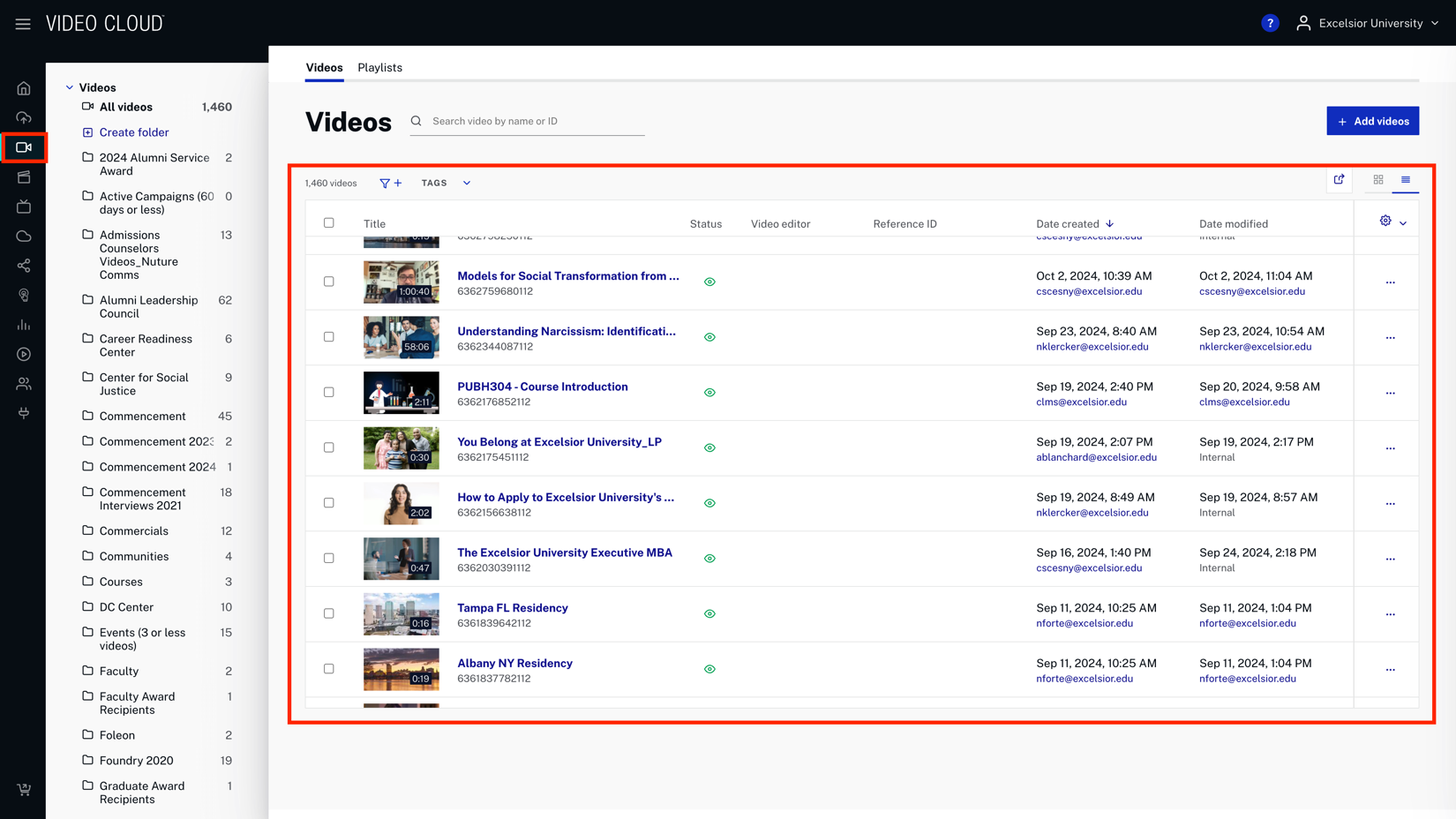Go to Home icon in sidebar

click(24, 88)
